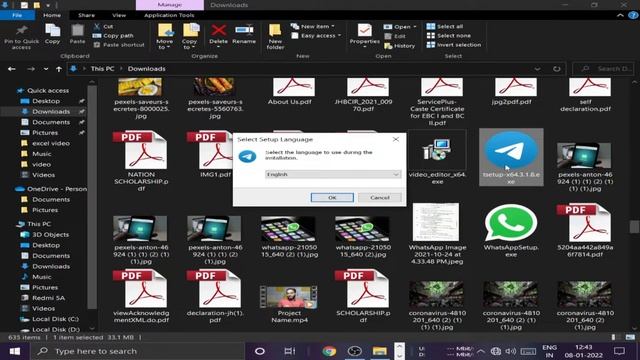
Task: Click the Windows Start button
Action: (15, 351)
